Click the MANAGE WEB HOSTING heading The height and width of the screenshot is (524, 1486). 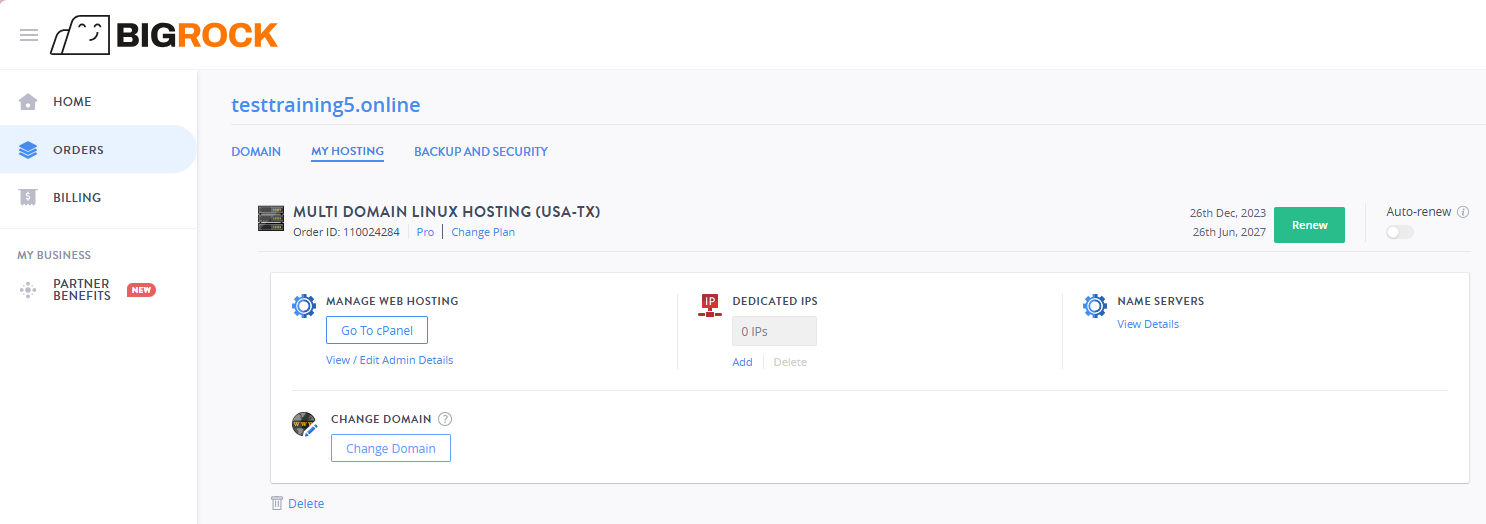392,301
